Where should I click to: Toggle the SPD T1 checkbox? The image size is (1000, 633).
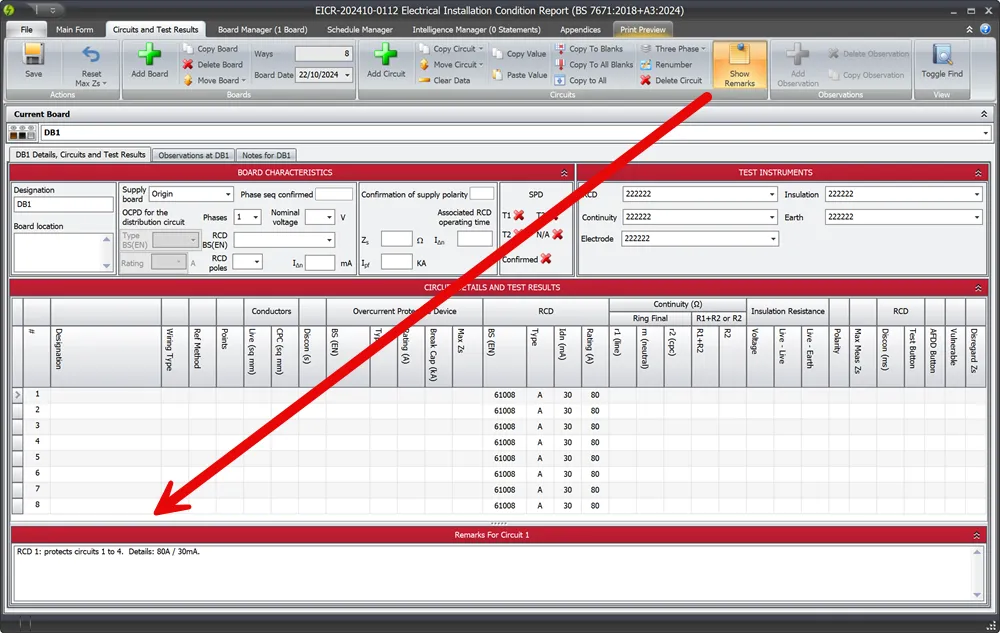pyautogui.click(x=519, y=215)
